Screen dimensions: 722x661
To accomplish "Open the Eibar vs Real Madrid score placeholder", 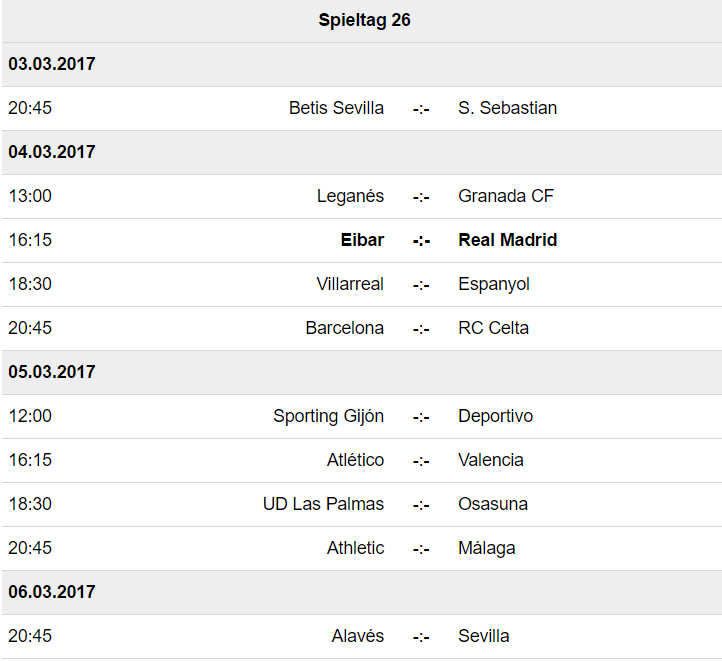I will tap(421, 241).
